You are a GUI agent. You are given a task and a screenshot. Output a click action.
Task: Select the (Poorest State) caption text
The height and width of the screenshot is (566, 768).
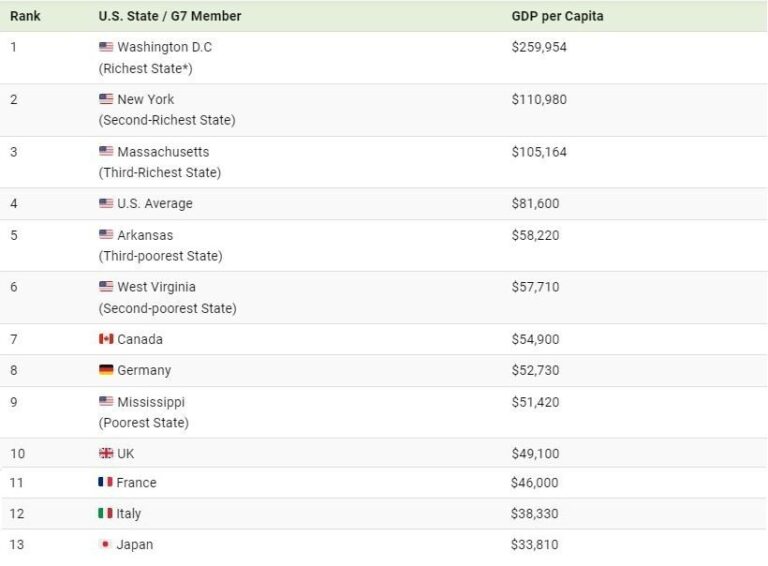[144, 423]
